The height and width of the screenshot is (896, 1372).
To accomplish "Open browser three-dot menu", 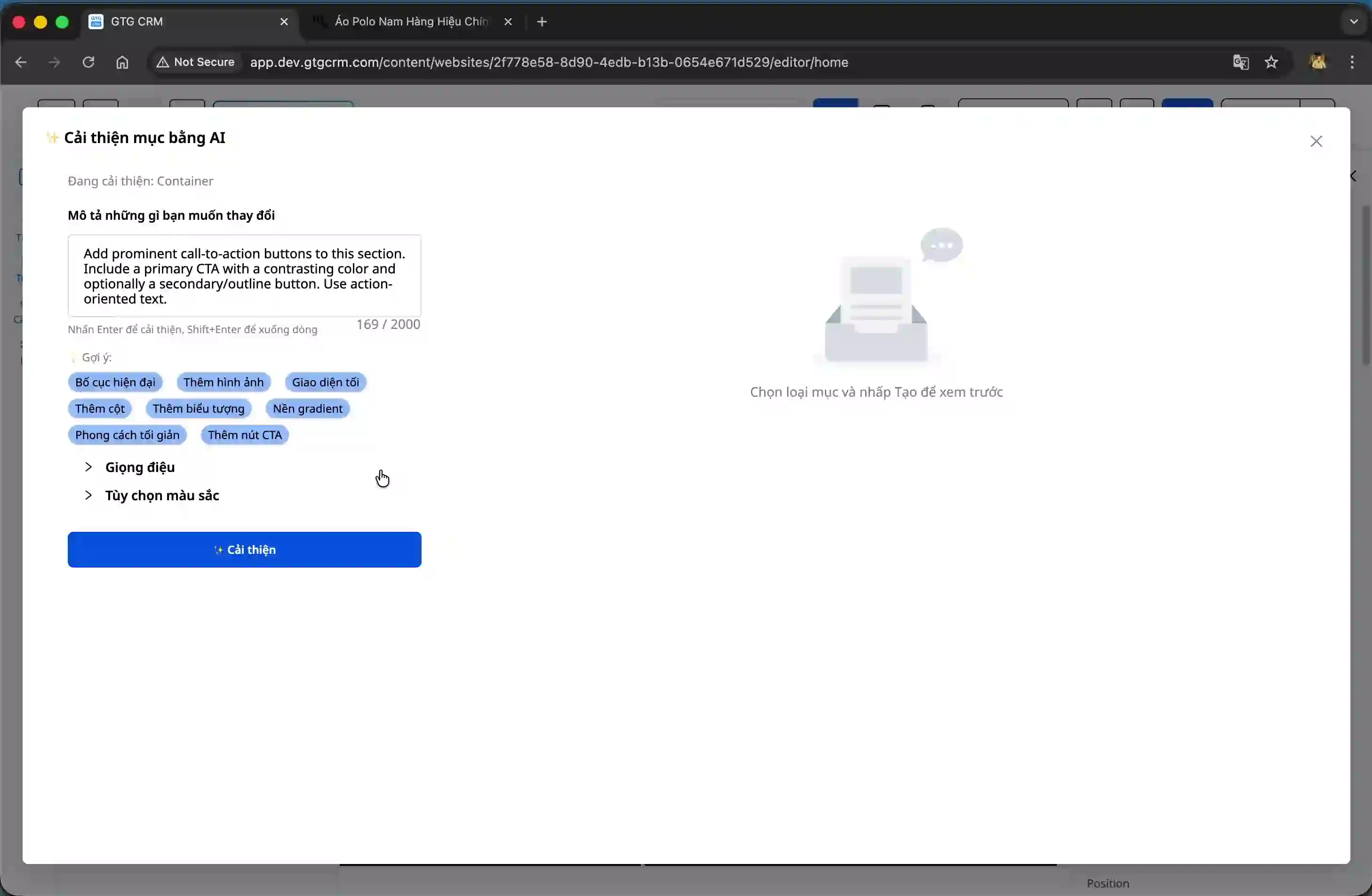I will [1352, 62].
